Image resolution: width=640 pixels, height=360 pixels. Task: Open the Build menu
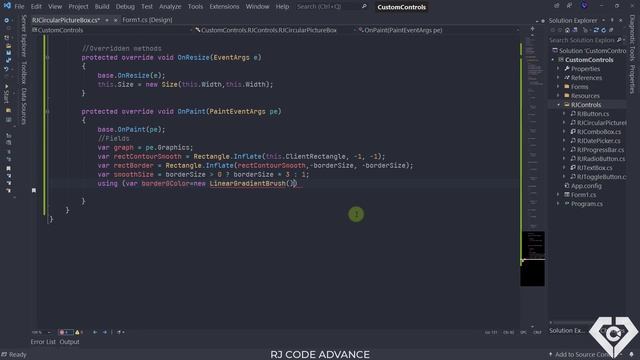102,7
